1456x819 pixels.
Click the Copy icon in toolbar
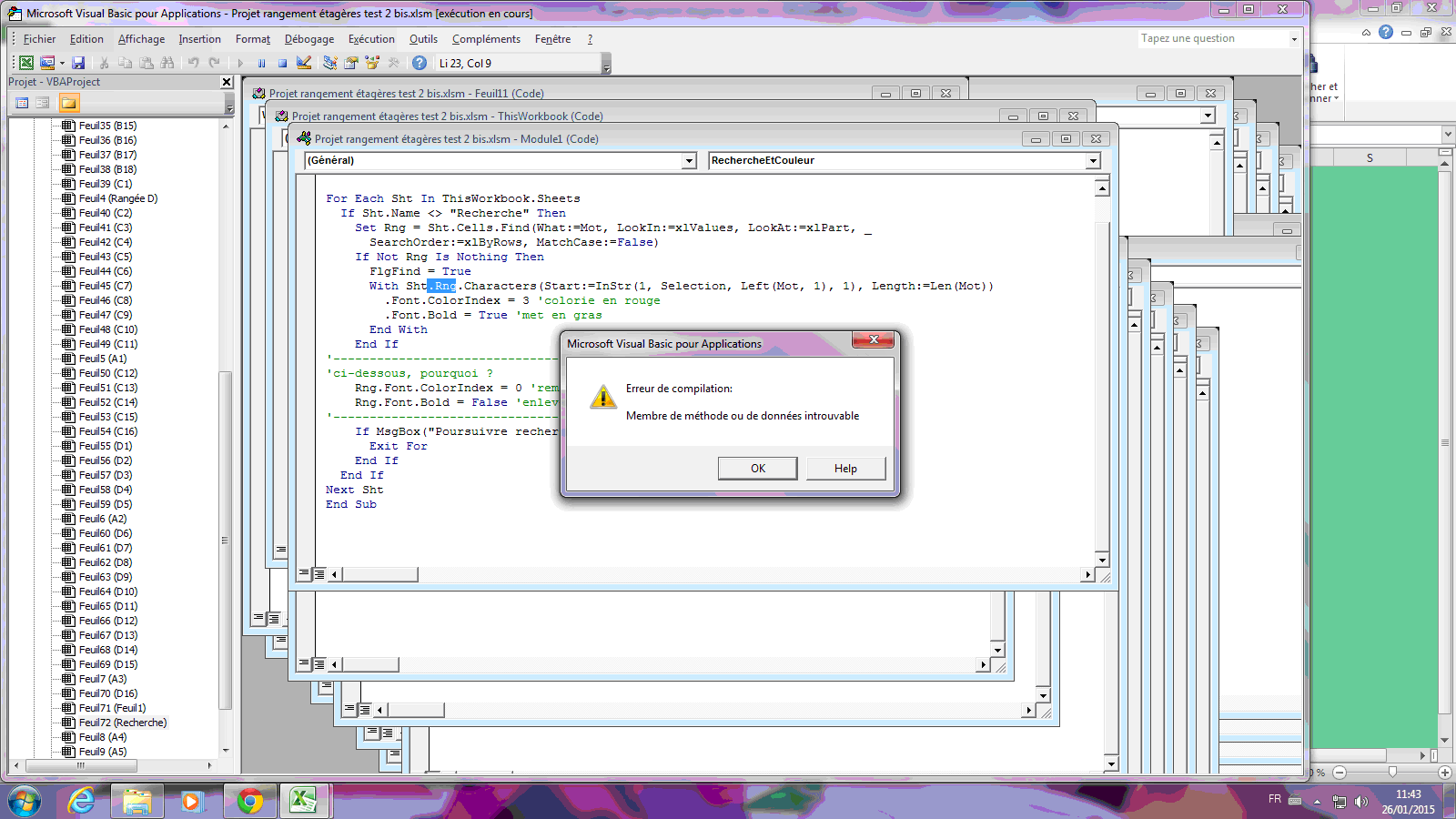[x=126, y=63]
